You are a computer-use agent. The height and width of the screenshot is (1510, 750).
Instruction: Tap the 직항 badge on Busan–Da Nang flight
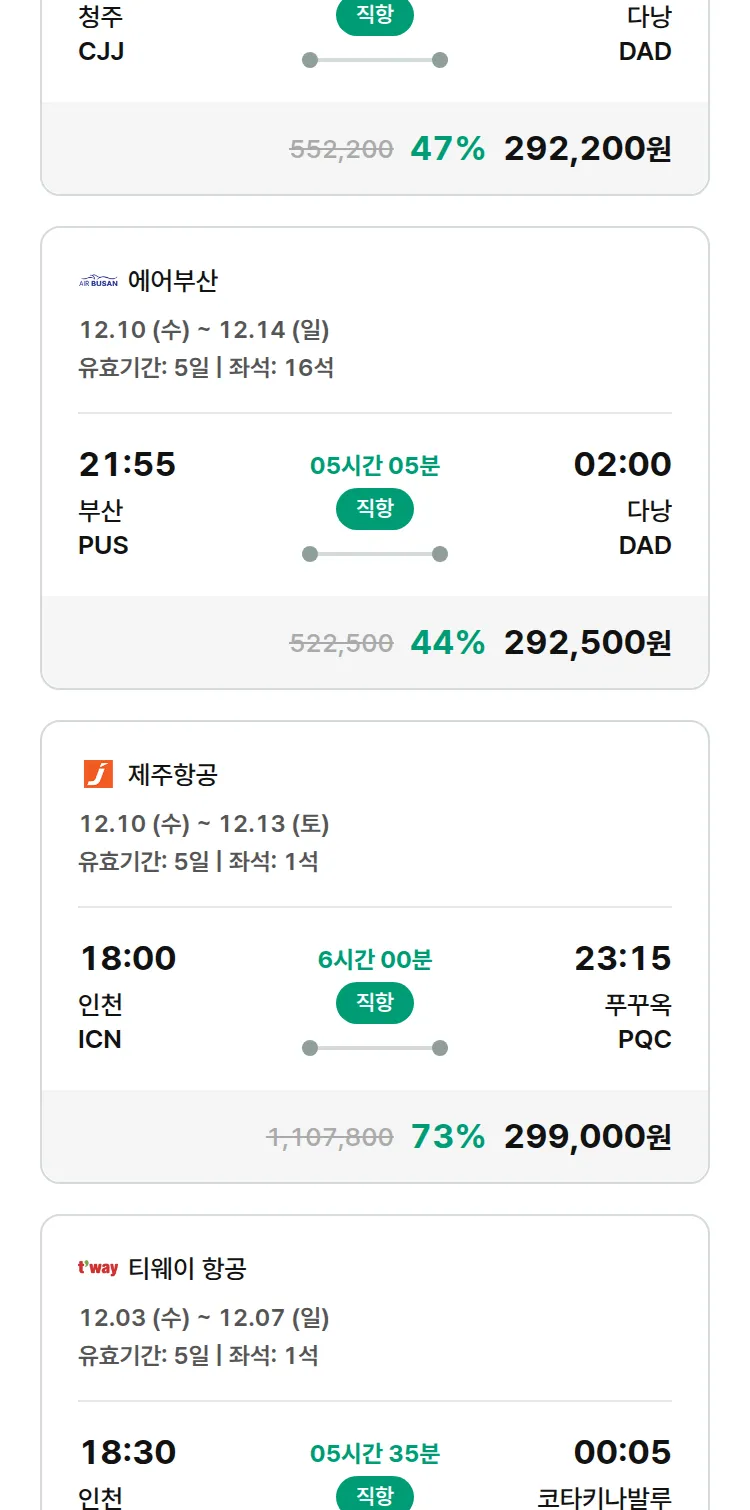(x=375, y=509)
